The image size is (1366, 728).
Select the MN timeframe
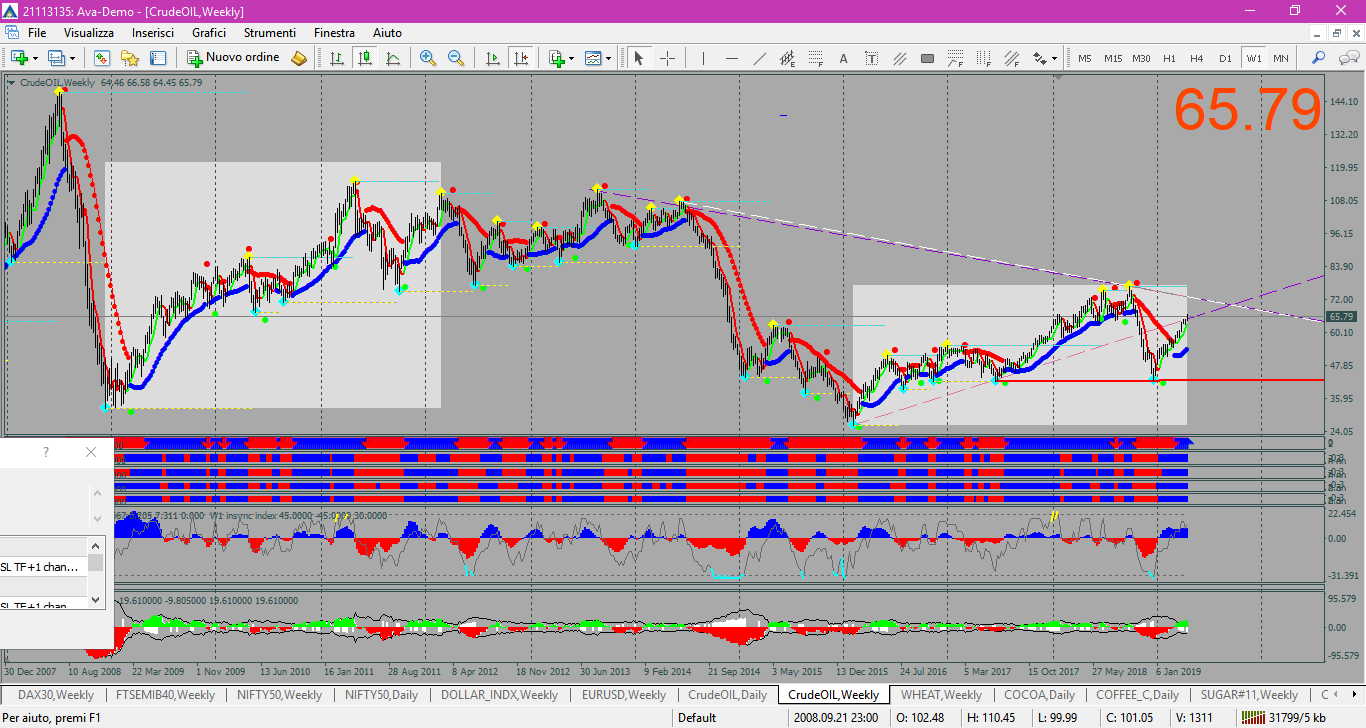[x=1280, y=58]
